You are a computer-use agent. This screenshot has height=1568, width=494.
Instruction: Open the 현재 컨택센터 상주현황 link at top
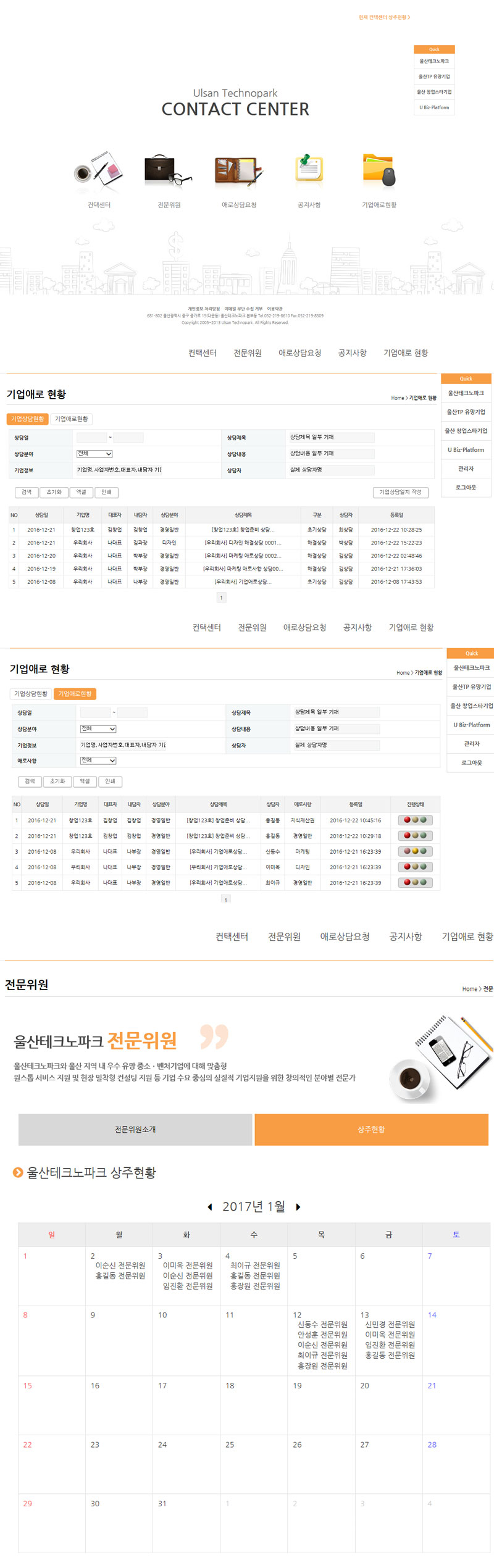pyautogui.click(x=384, y=17)
